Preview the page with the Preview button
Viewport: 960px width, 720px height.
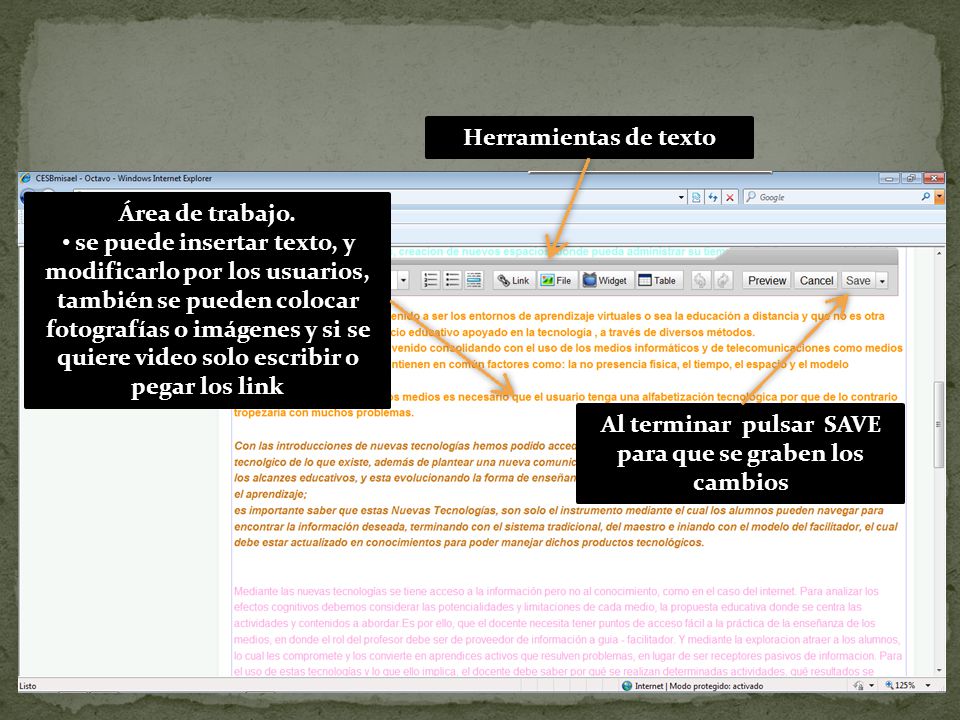click(x=767, y=280)
